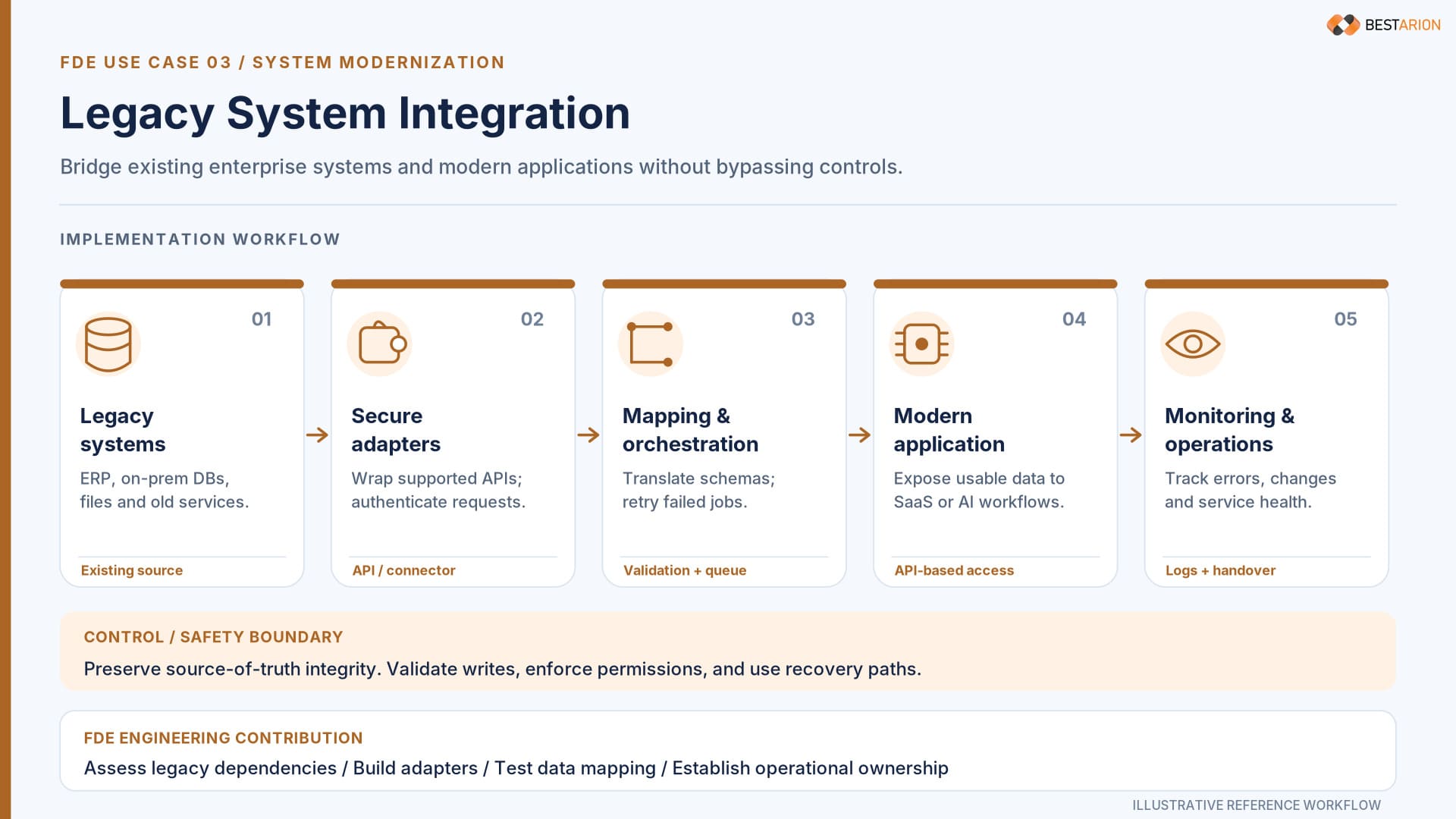Select the 'Legacy systems' card heading

point(123,430)
